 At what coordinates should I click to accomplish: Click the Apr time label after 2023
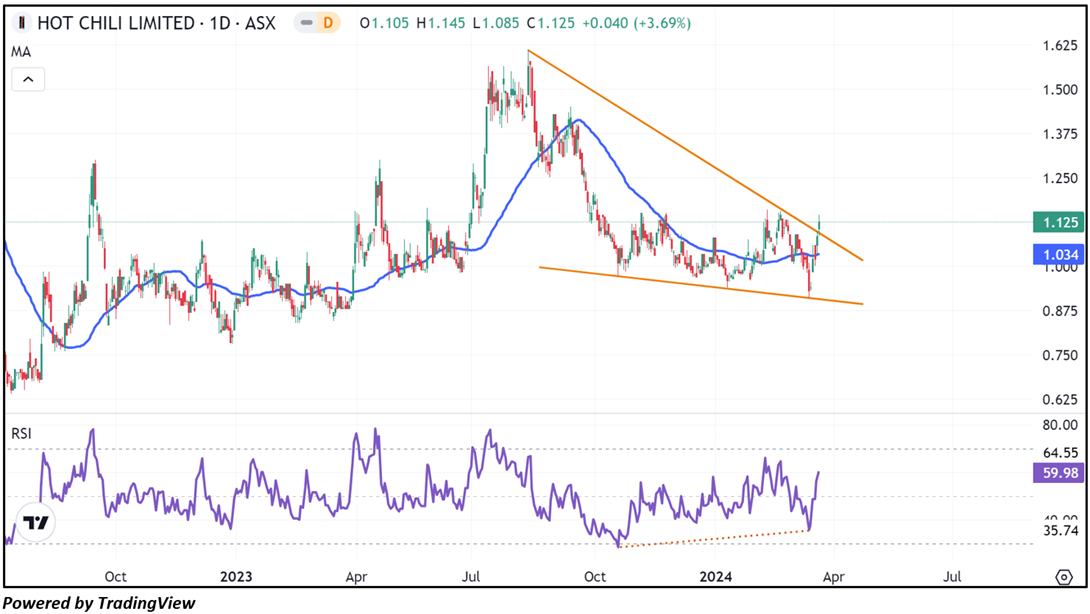point(356,576)
